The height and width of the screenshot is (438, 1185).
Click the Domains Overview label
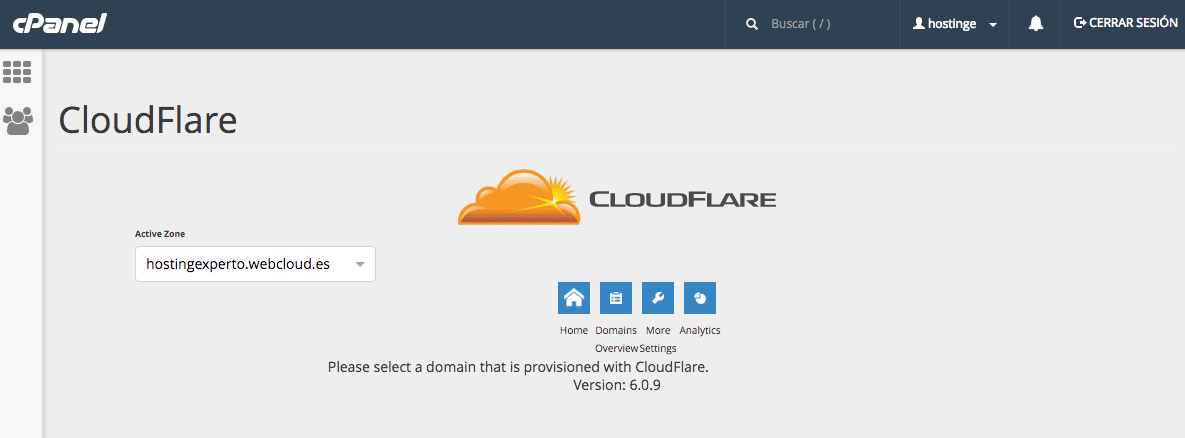click(x=616, y=340)
